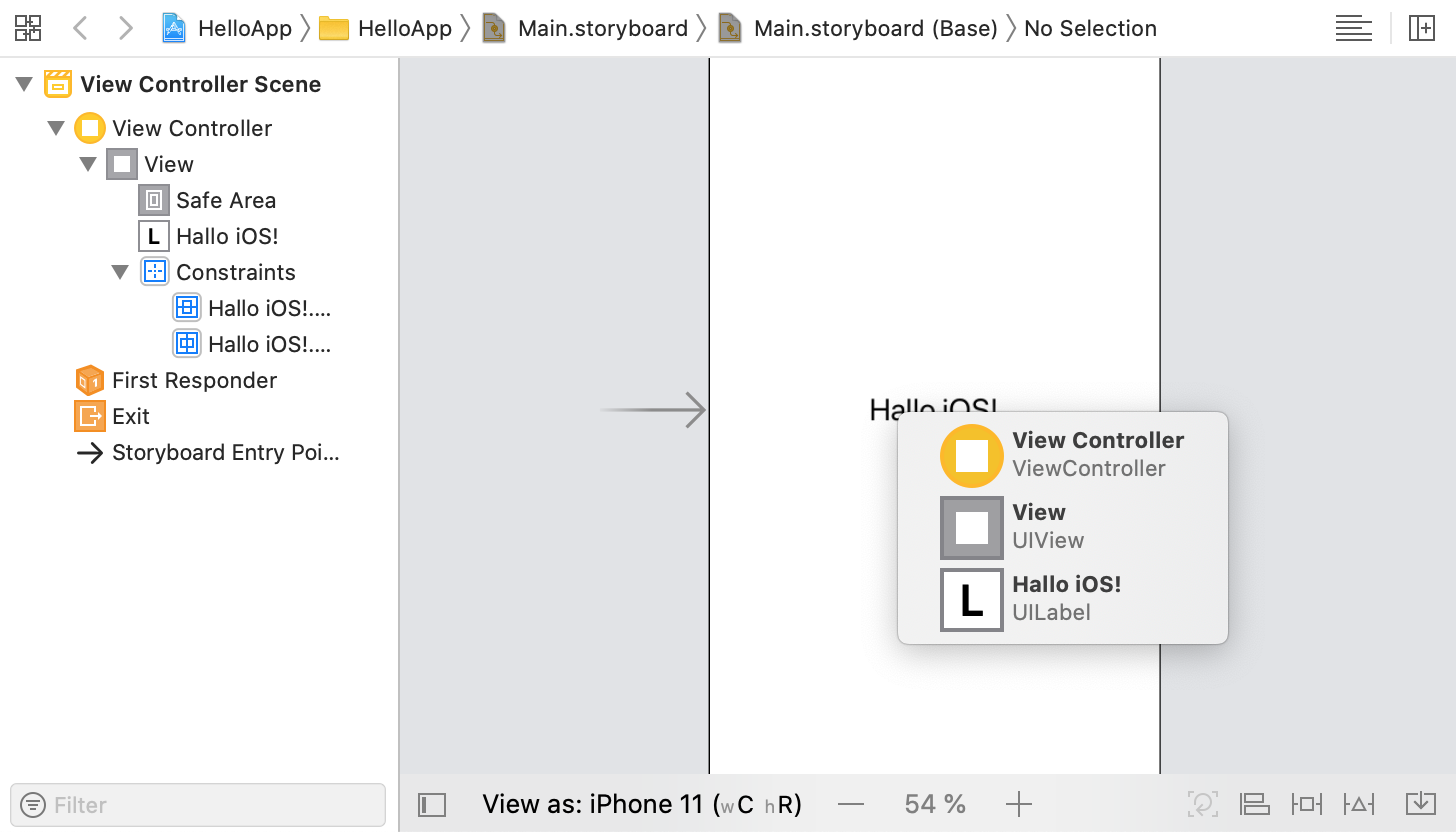Screen dimensions: 1456x832
Task: Open the Embed In button
Action: (1420, 804)
